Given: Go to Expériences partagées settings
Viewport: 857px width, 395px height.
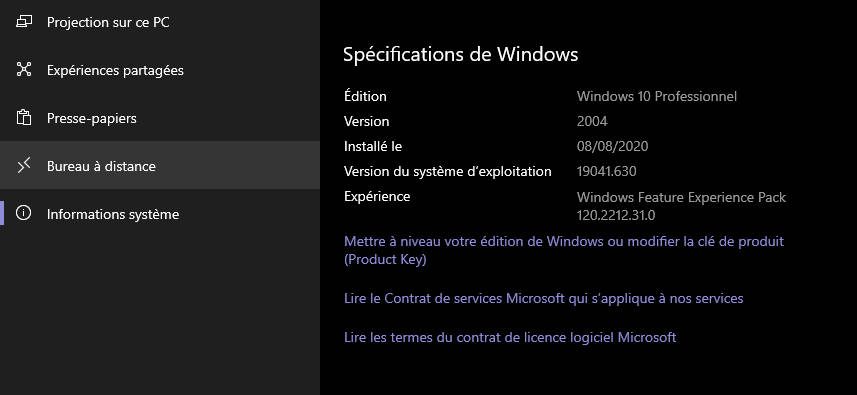Looking at the screenshot, I should (160, 70).
